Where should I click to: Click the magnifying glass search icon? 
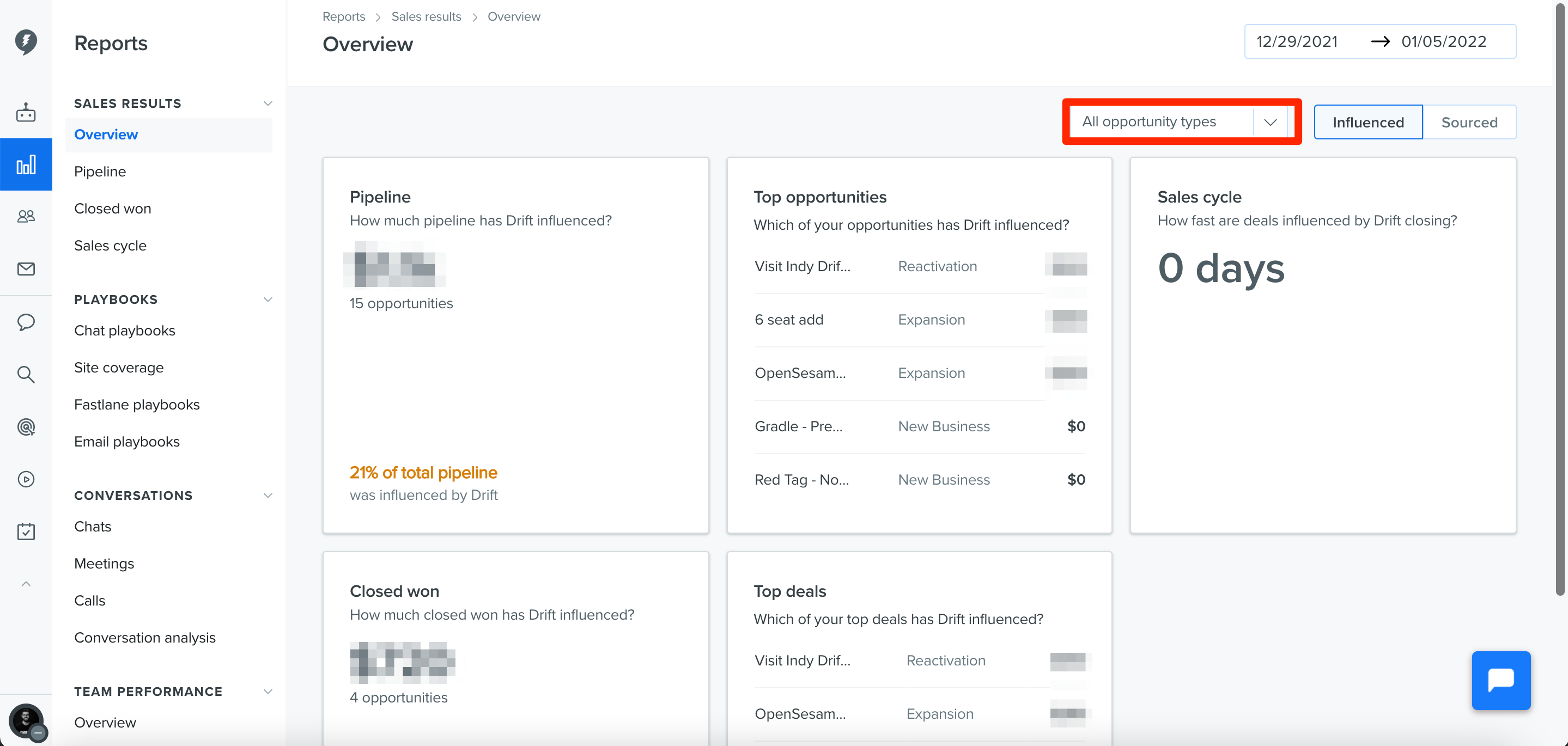(x=26, y=374)
